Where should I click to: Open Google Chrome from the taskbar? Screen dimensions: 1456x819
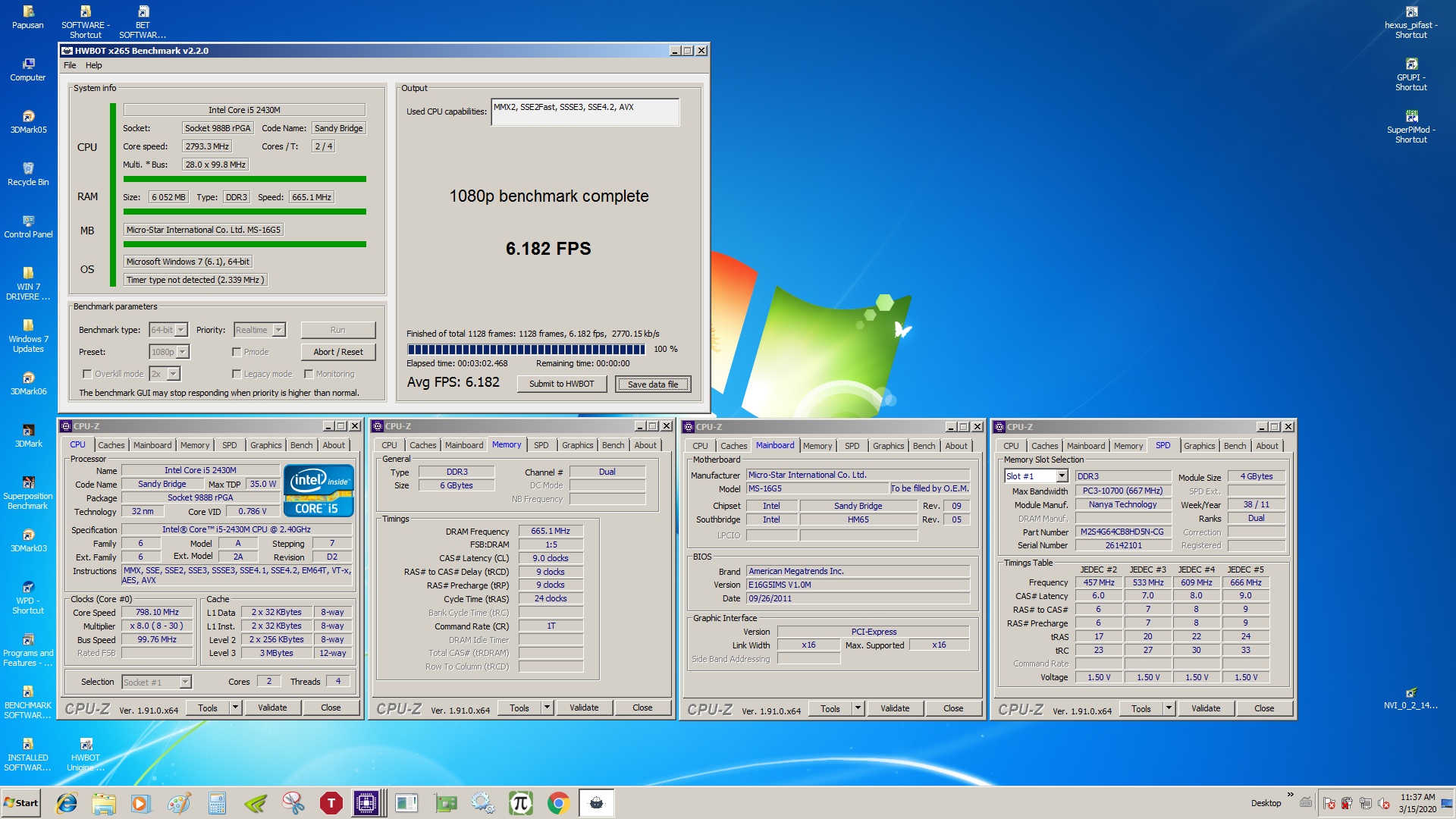pyautogui.click(x=558, y=803)
